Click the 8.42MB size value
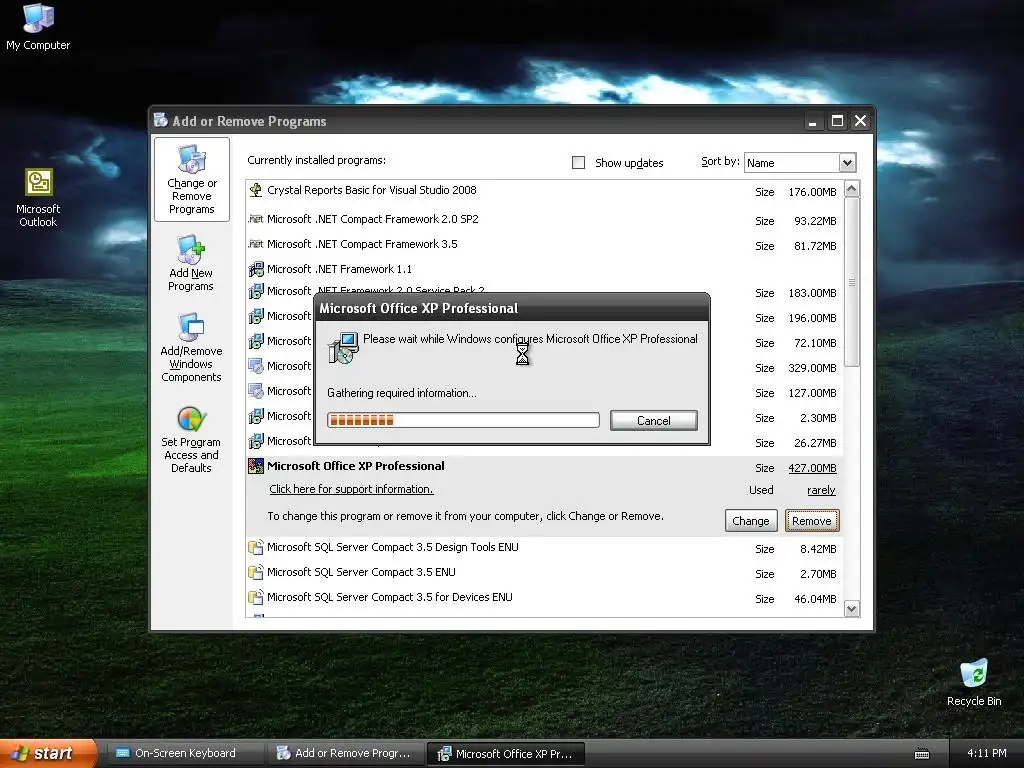This screenshot has height=768, width=1024. 818,549
